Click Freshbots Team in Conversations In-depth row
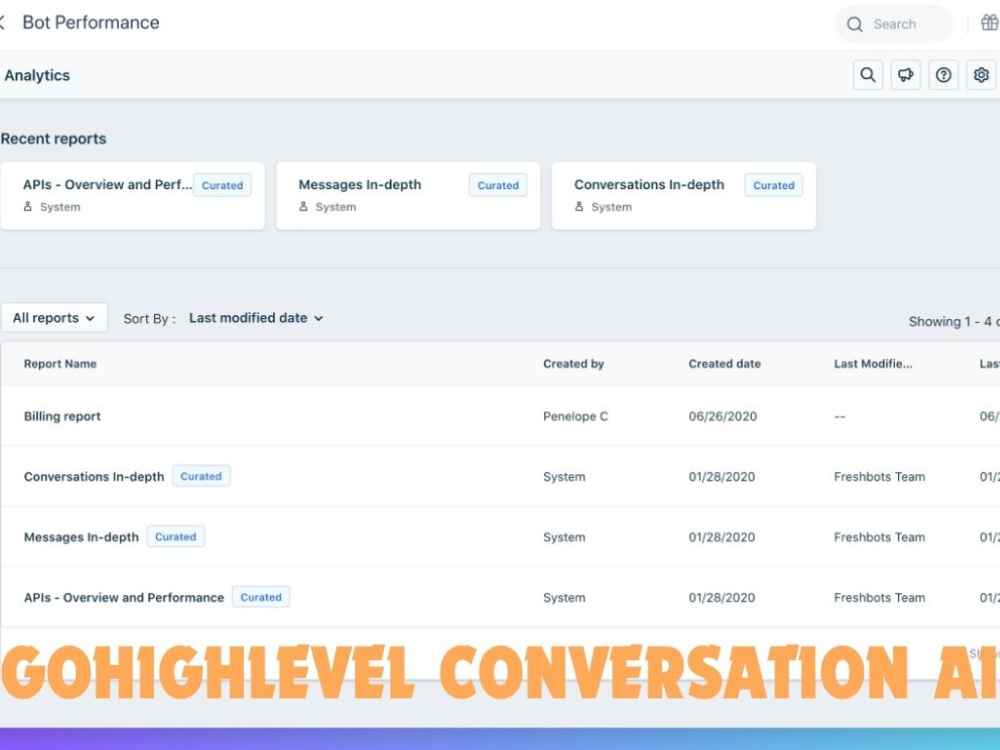The height and width of the screenshot is (750, 1000). 879,476
